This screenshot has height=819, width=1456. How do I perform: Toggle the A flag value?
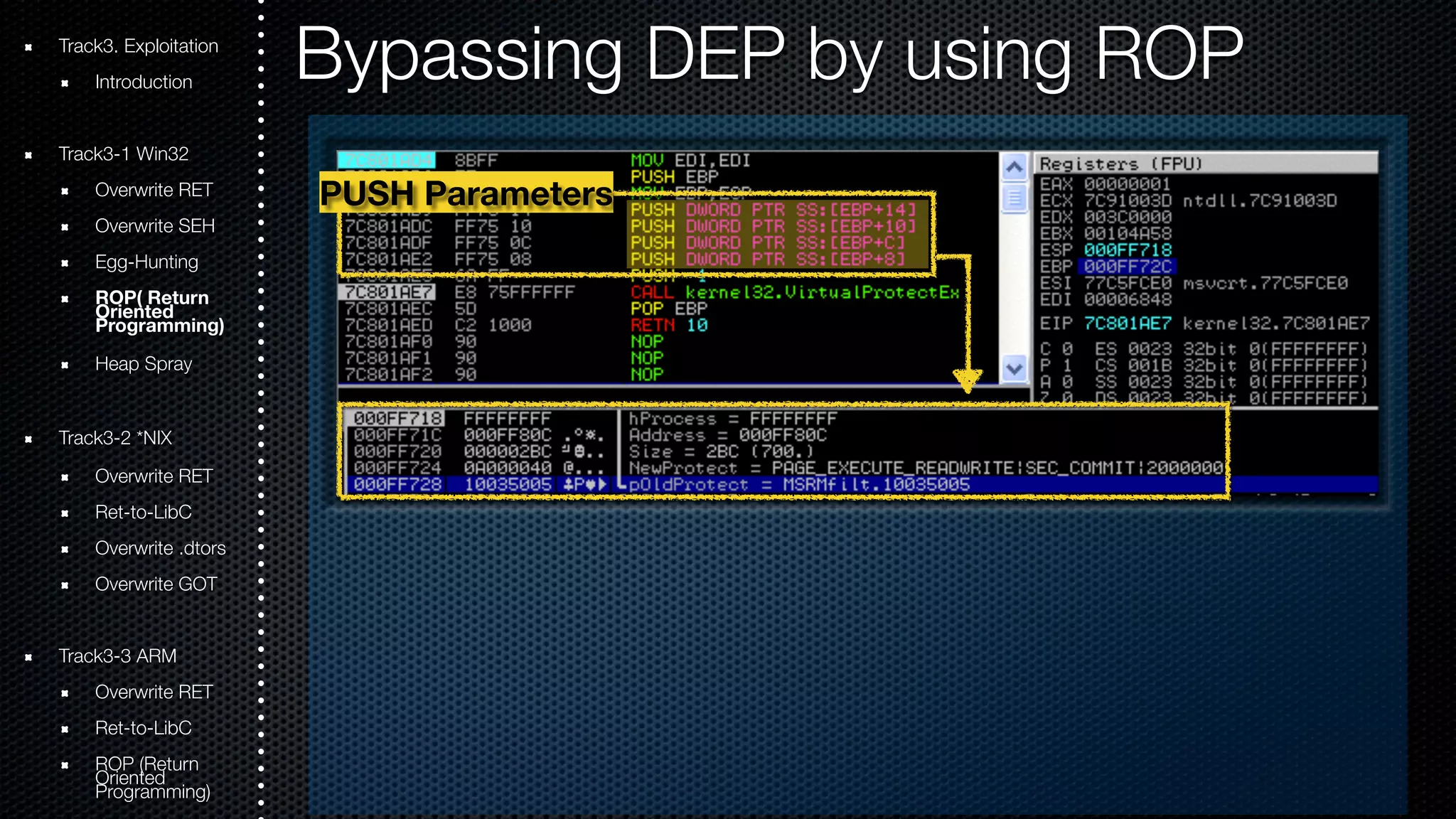coord(1067,382)
